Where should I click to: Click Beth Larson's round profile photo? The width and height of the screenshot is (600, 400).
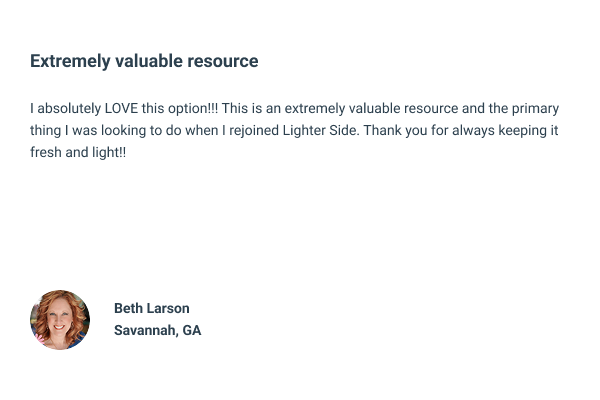pyautogui.click(x=60, y=320)
